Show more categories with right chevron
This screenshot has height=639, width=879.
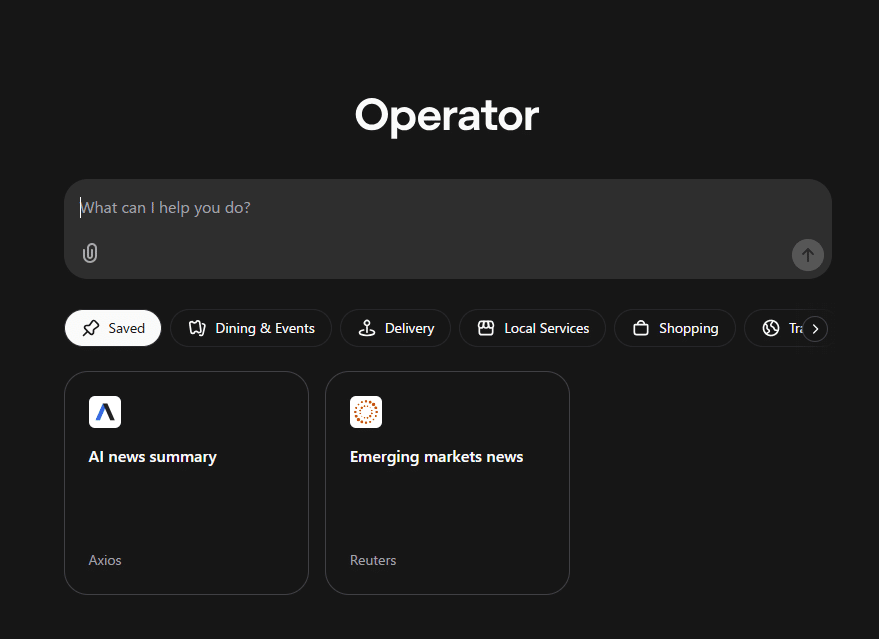click(815, 329)
